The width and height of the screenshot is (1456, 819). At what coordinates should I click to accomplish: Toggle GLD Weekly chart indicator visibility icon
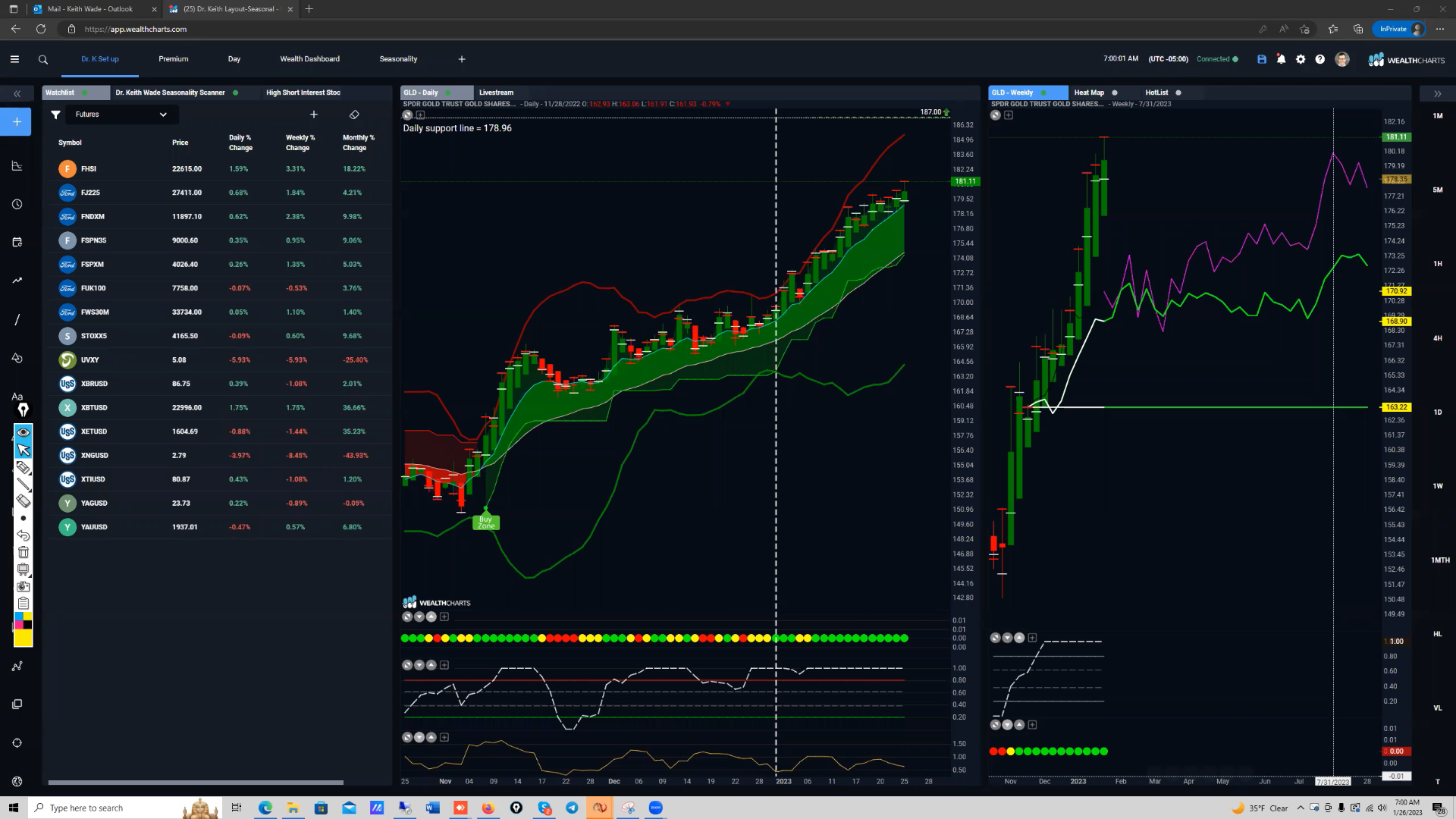coord(995,115)
